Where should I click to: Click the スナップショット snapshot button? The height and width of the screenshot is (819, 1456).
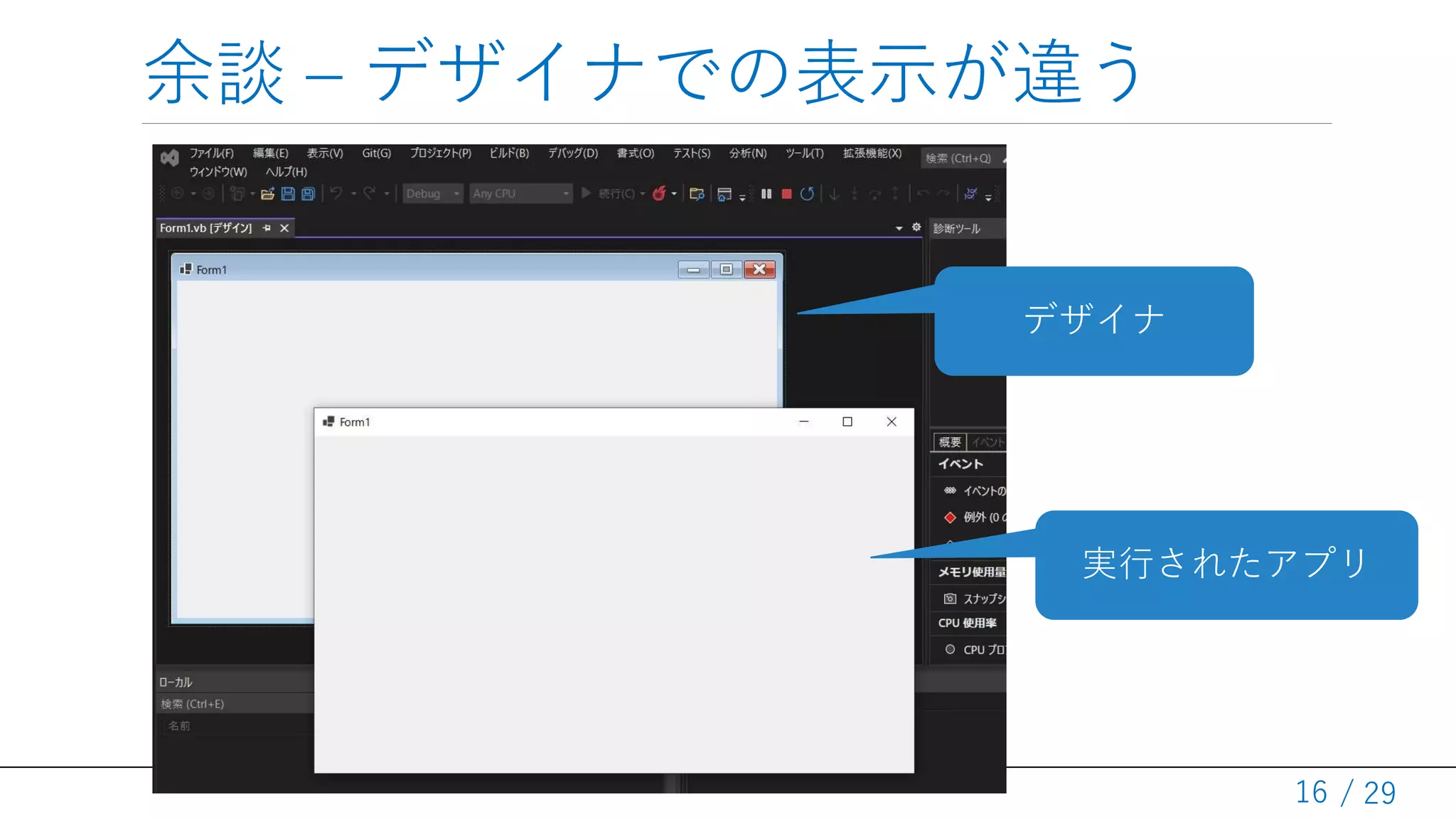click(x=974, y=599)
